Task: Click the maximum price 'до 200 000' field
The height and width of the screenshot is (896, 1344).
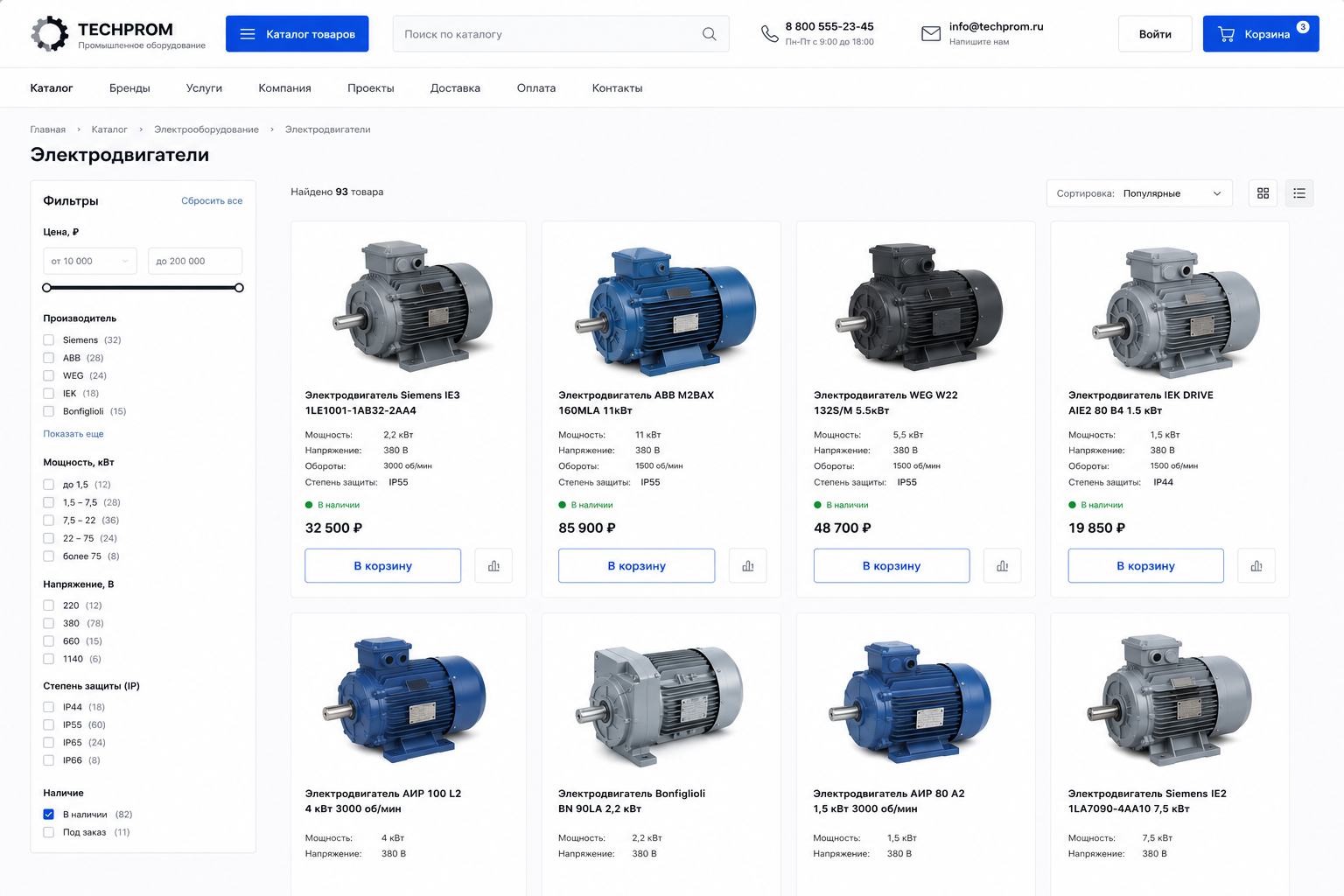Action: click(x=195, y=261)
